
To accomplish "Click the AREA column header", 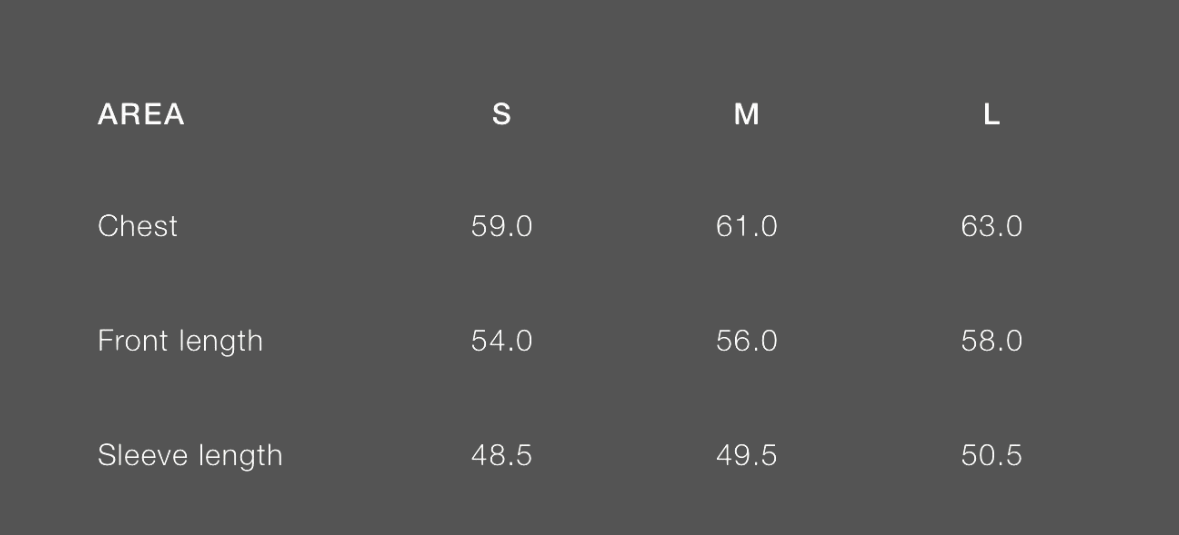I will click(141, 115).
